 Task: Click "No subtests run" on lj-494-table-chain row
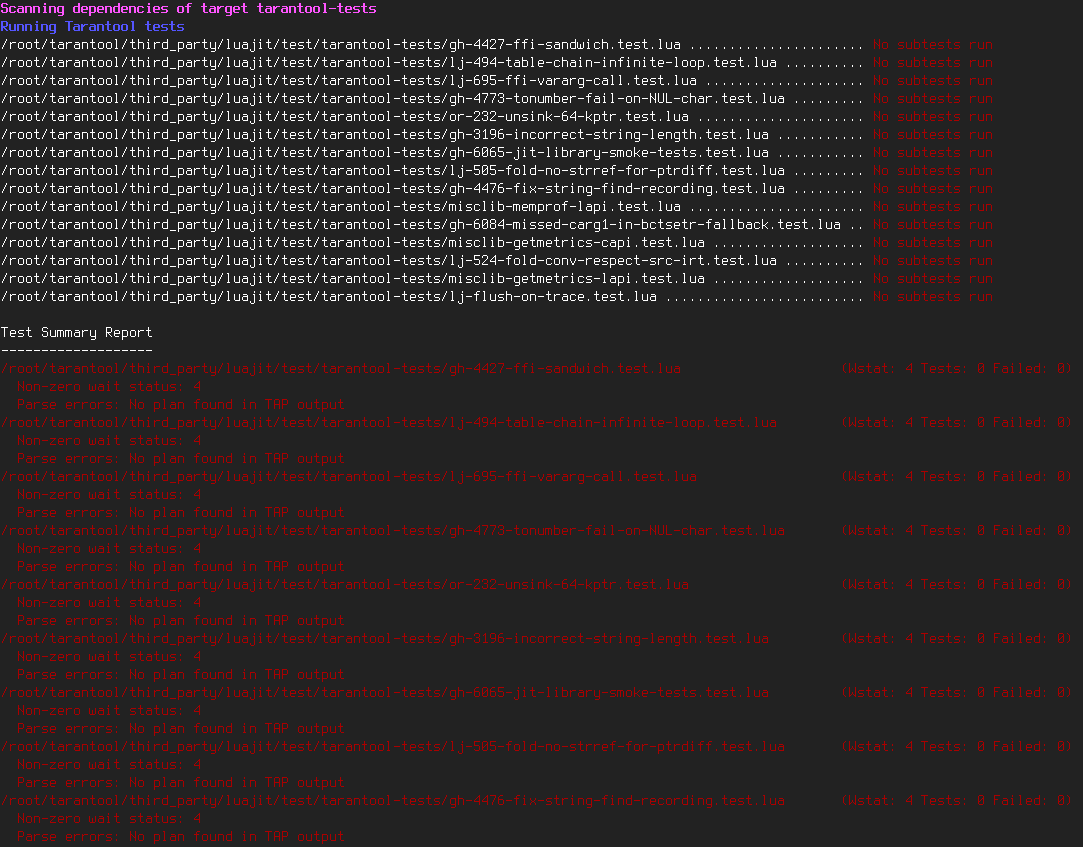tap(932, 62)
